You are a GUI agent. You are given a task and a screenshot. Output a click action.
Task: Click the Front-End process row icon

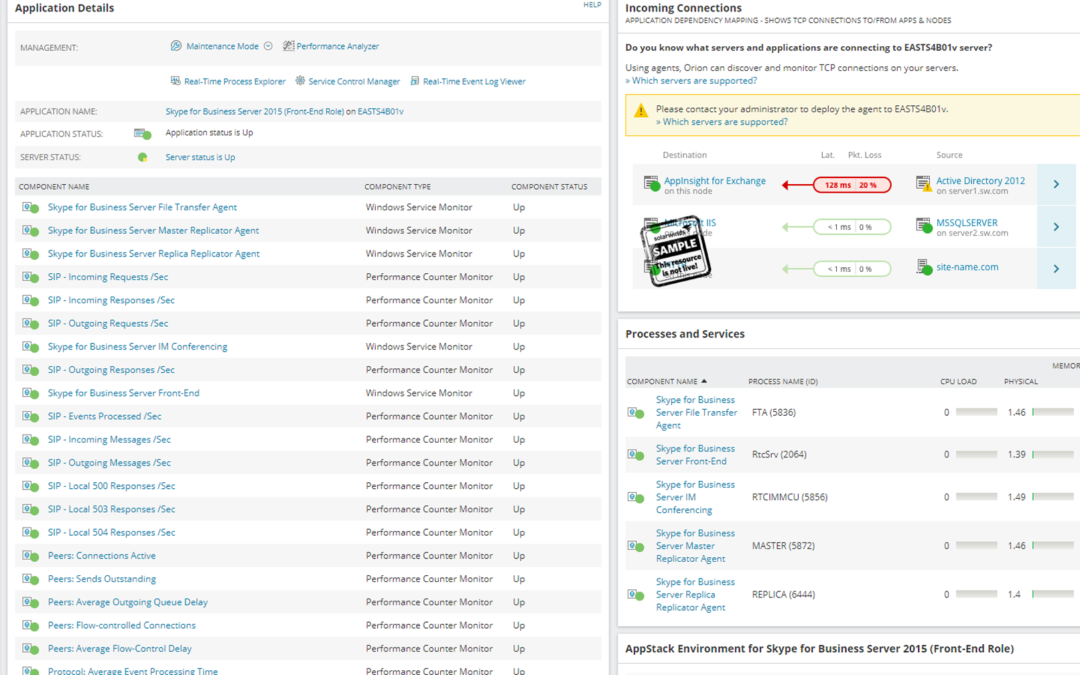[x=636, y=455]
